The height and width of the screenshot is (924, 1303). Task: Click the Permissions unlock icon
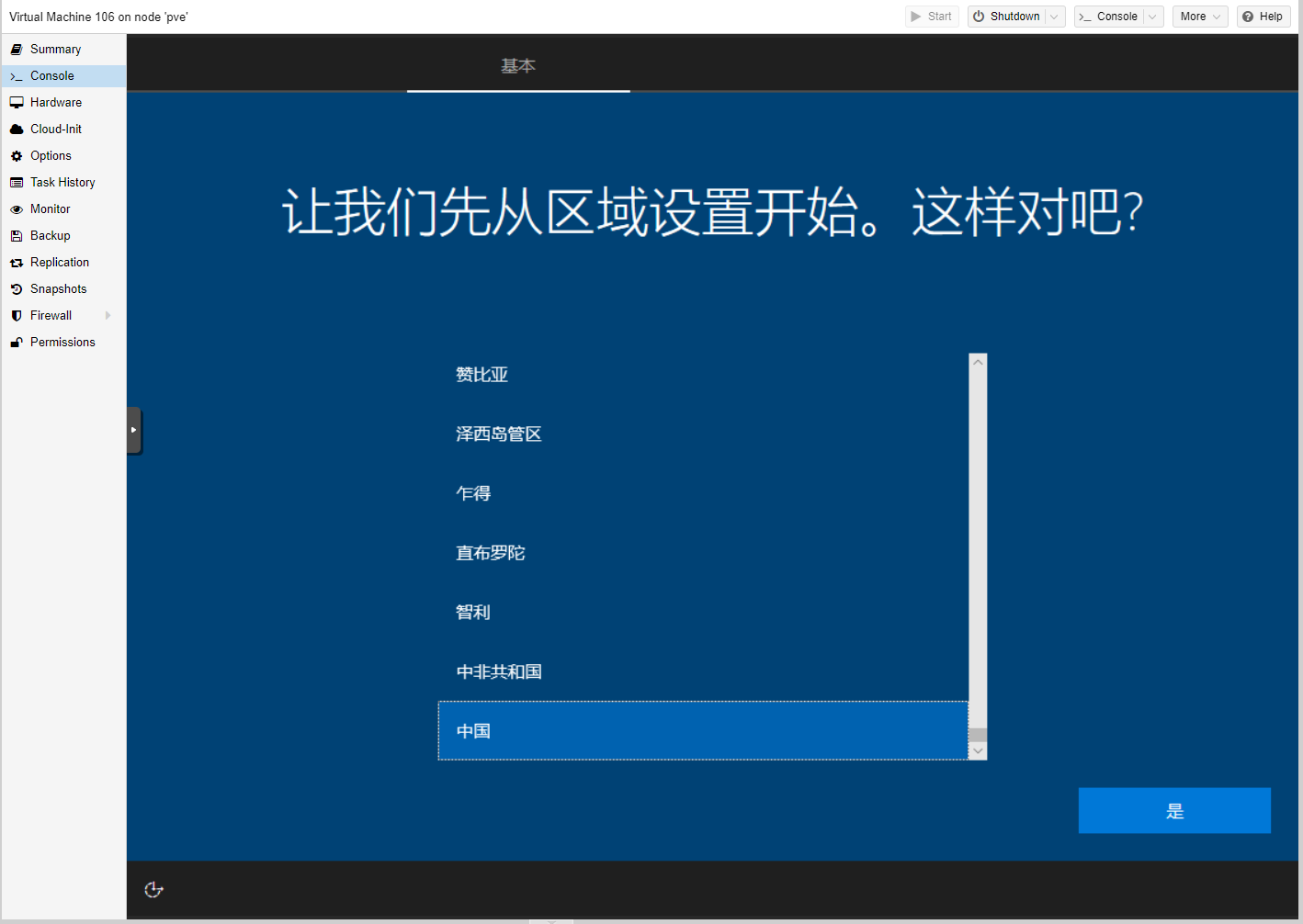tap(17, 343)
